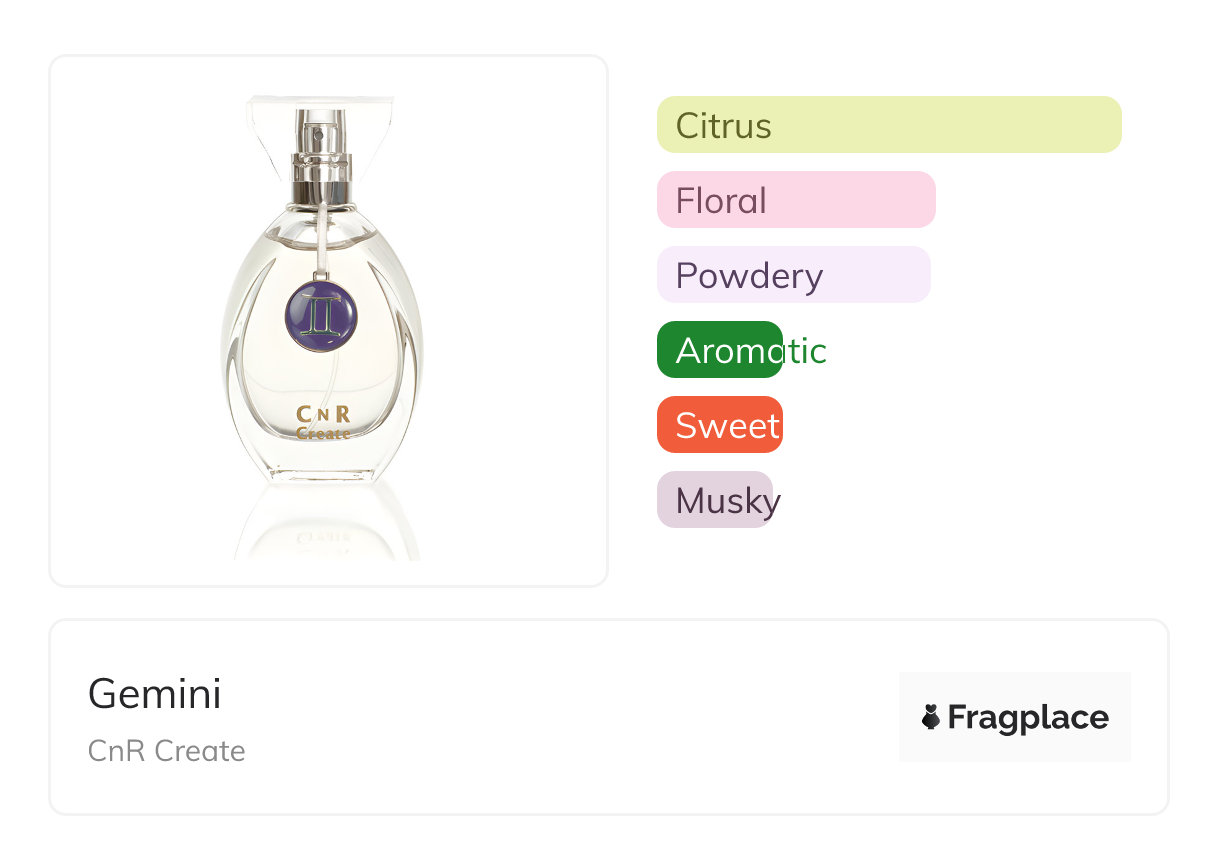The width and height of the screenshot is (1218, 864).
Task: Click the green Aromatic accord bar
Action: 720,350
